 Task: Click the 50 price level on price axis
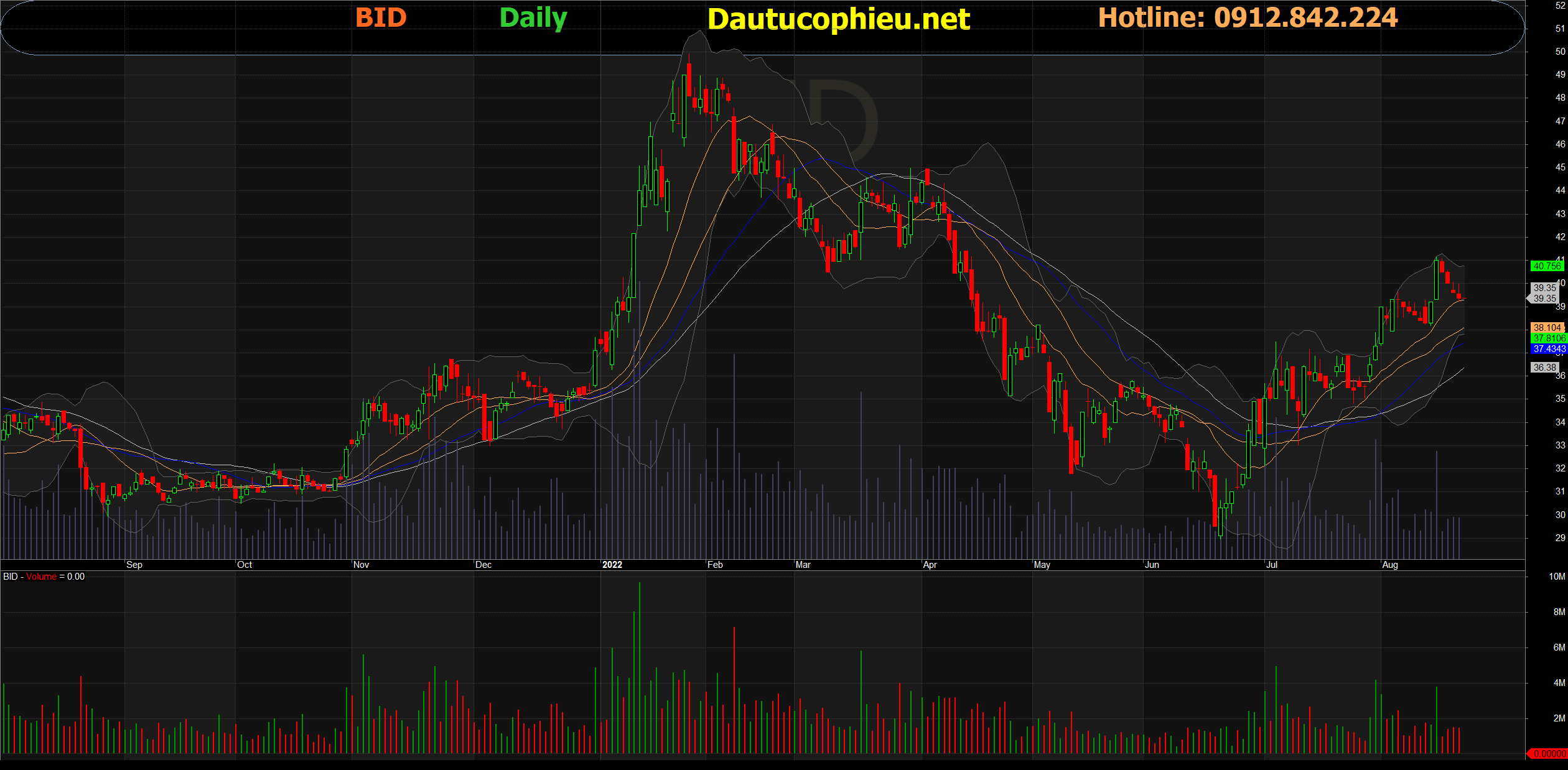click(x=1560, y=52)
